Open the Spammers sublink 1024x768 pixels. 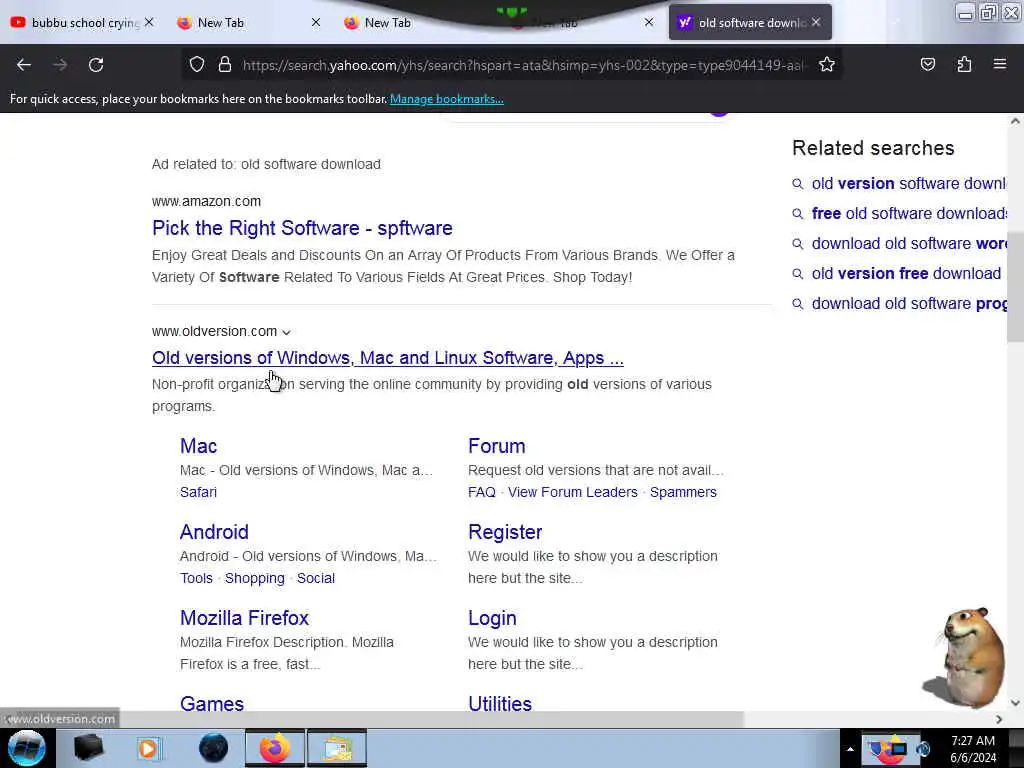tap(683, 492)
